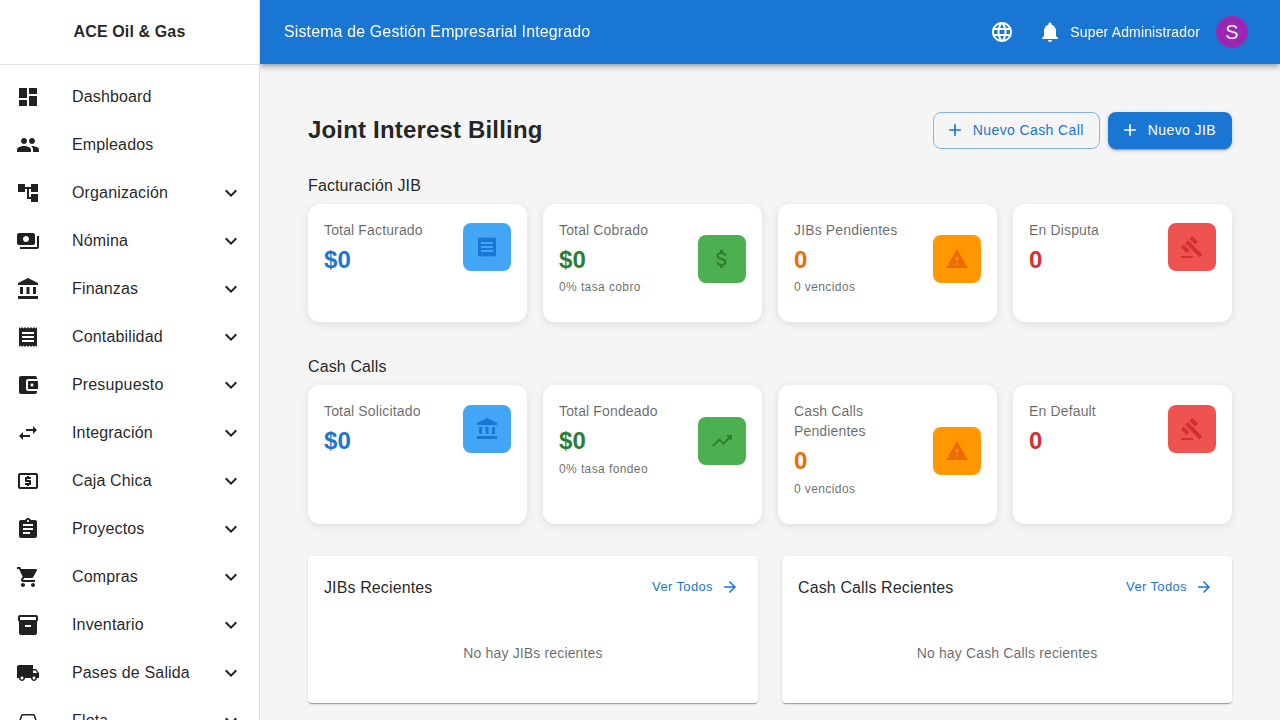Select the Empleados sidebar icon
Viewport: 1280px width, 720px height.
click(27, 144)
